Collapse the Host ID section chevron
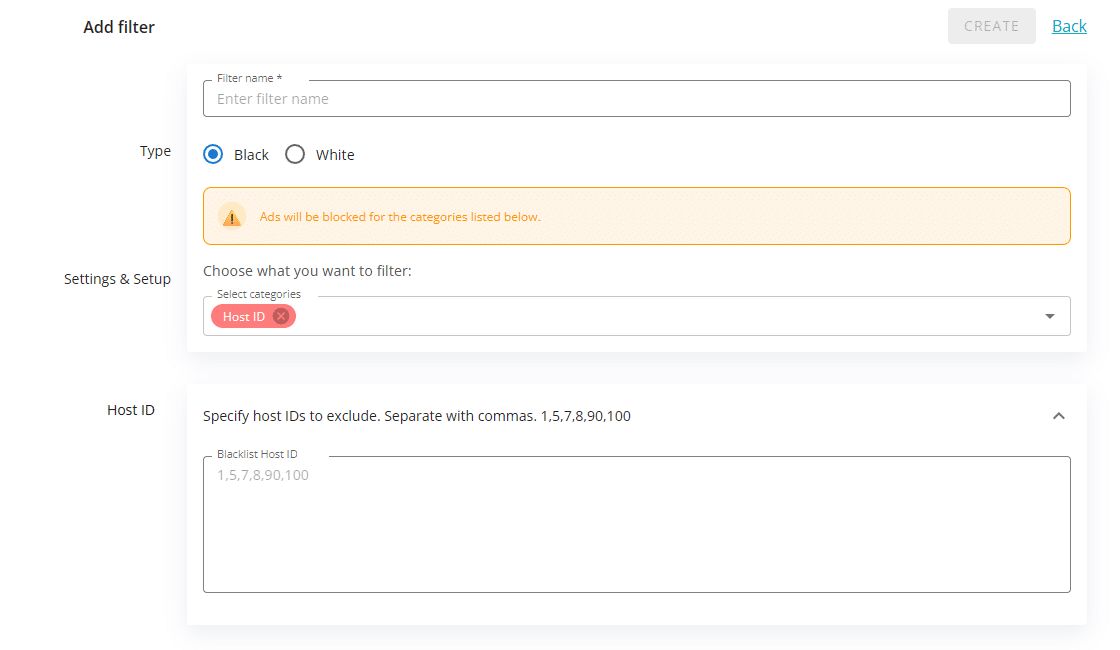The image size is (1120, 650). (1059, 416)
